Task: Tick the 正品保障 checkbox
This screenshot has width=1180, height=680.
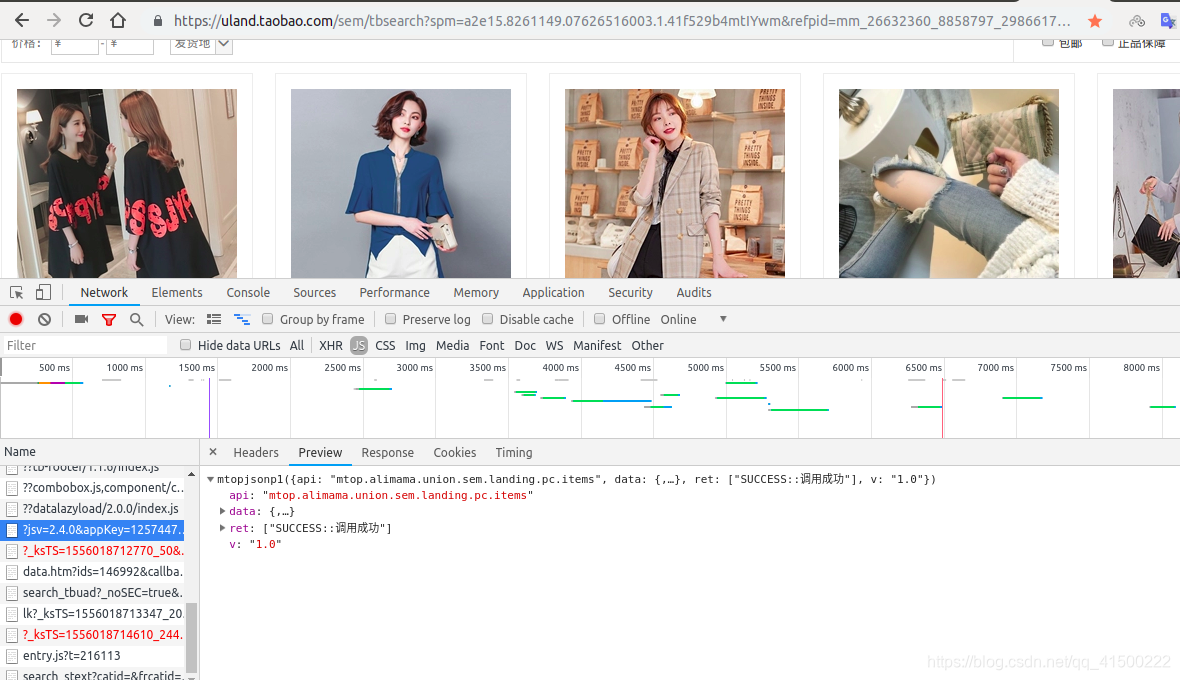Action: (x=1107, y=42)
